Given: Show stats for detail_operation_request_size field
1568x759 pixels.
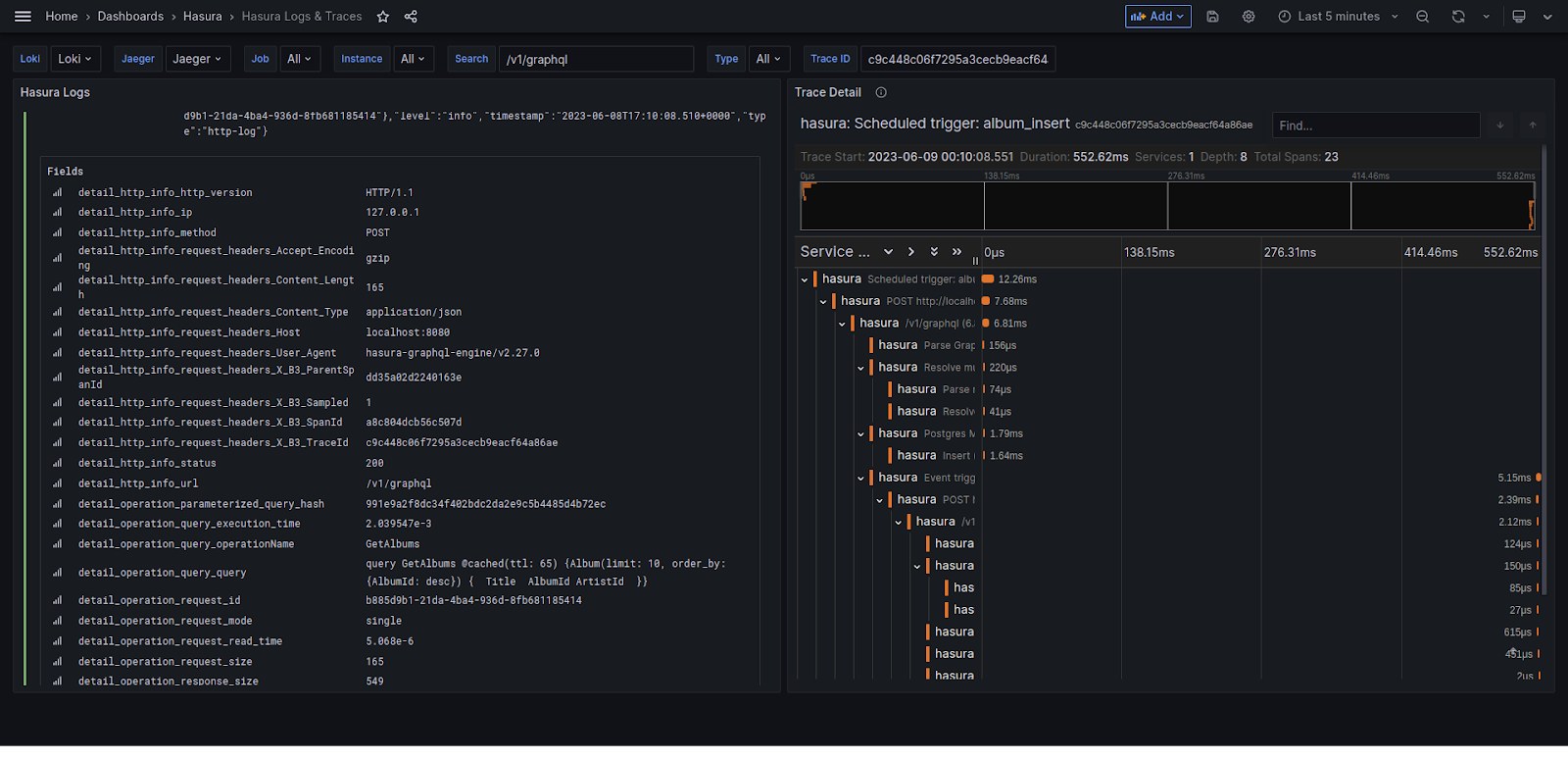Looking at the screenshot, I should [58, 662].
